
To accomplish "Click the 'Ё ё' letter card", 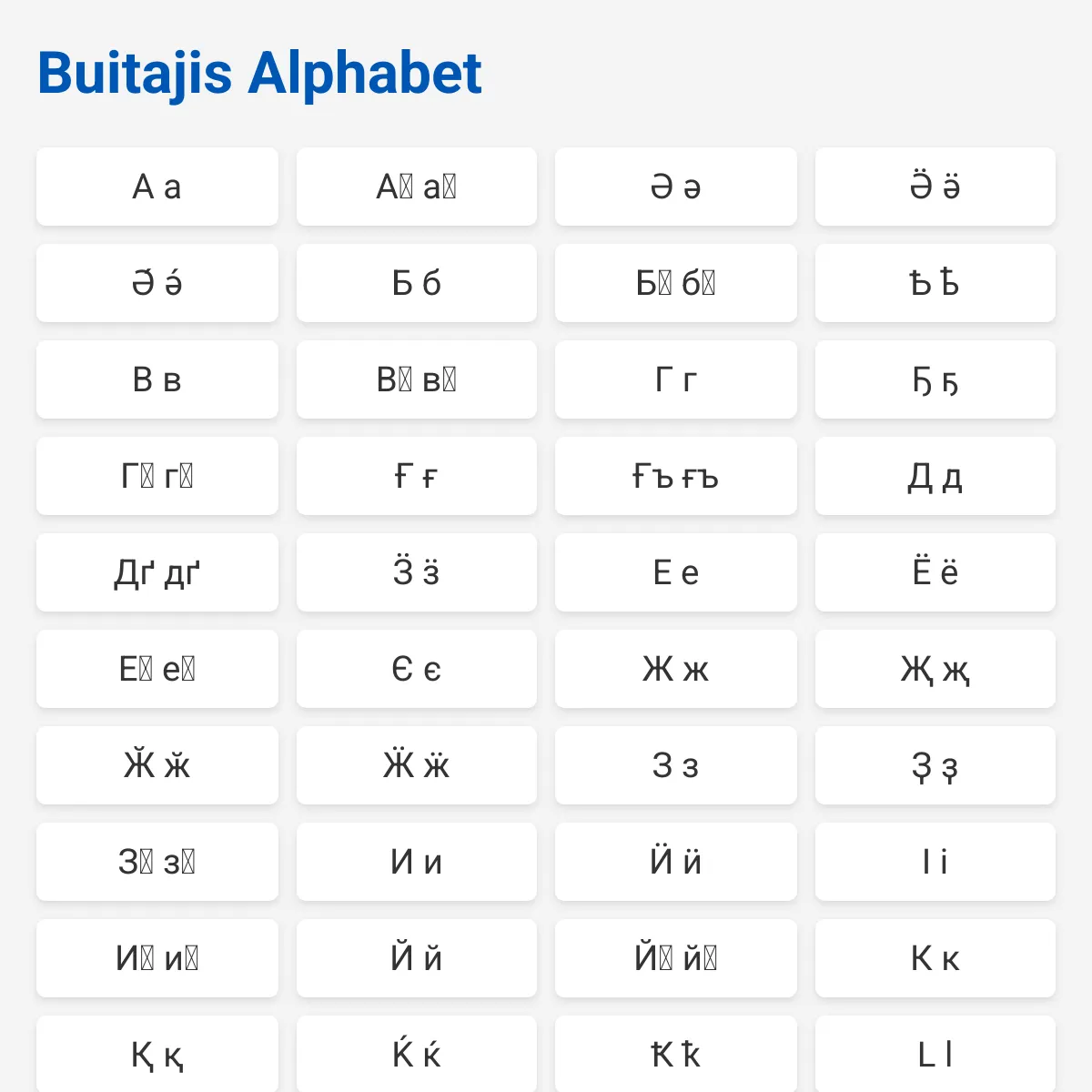I will (x=935, y=572).
